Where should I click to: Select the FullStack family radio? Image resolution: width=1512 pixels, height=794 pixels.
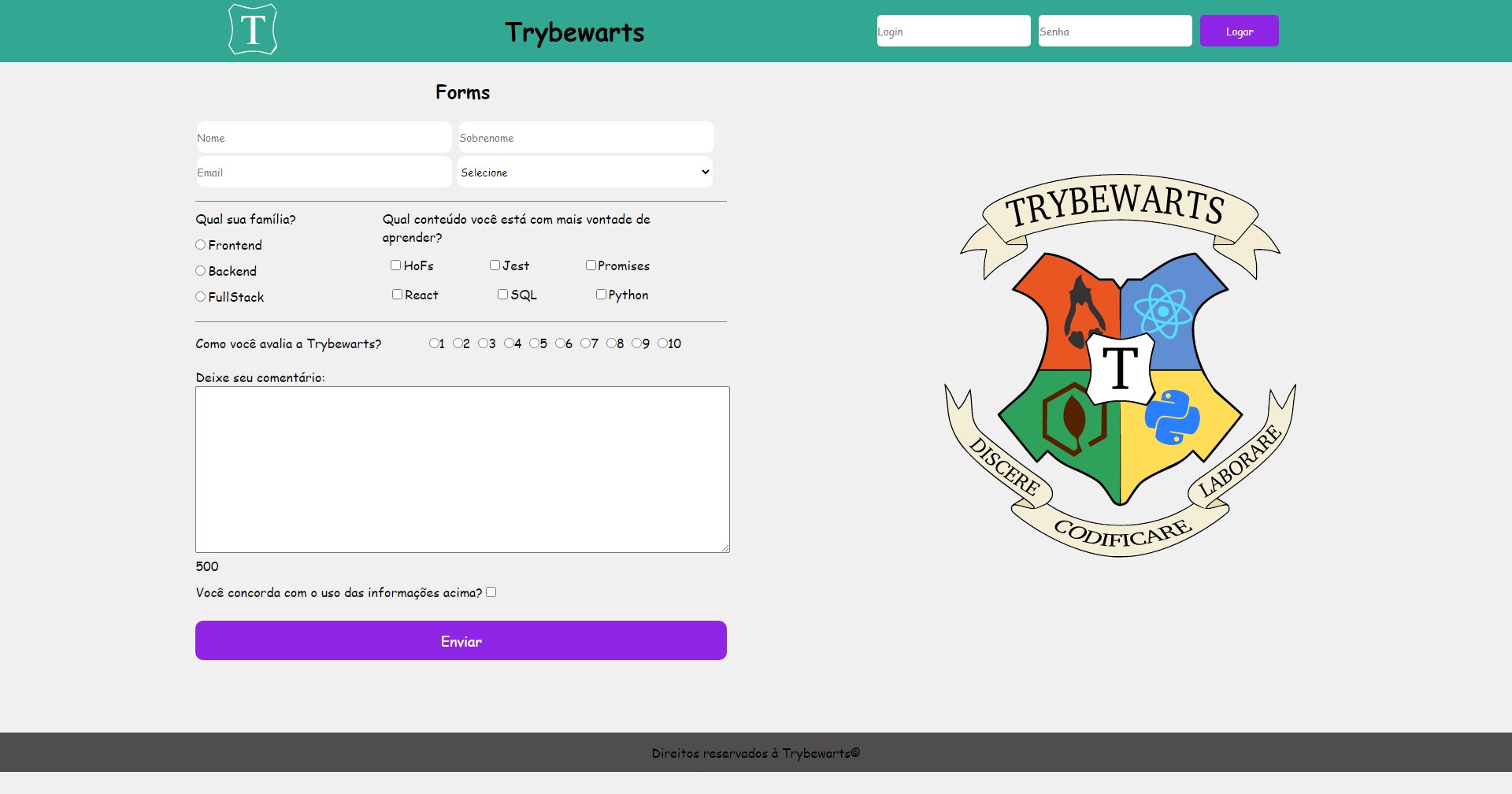(x=200, y=297)
